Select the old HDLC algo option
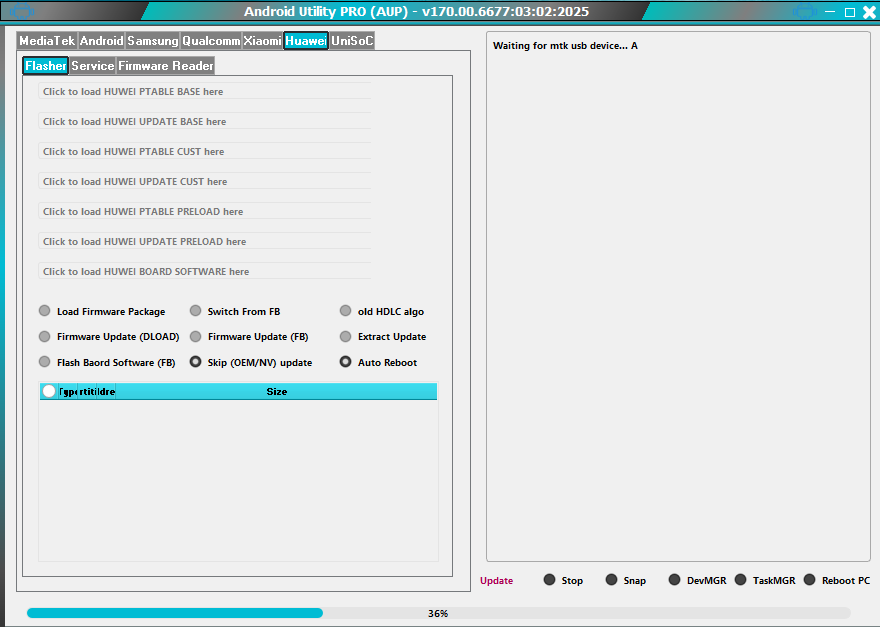The width and height of the screenshot is (880, 627). (x=345, y=310)
